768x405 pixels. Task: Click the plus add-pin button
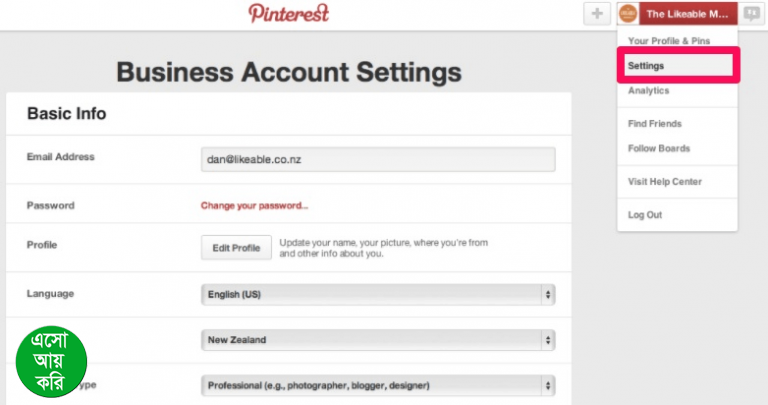tap(596, 13)
